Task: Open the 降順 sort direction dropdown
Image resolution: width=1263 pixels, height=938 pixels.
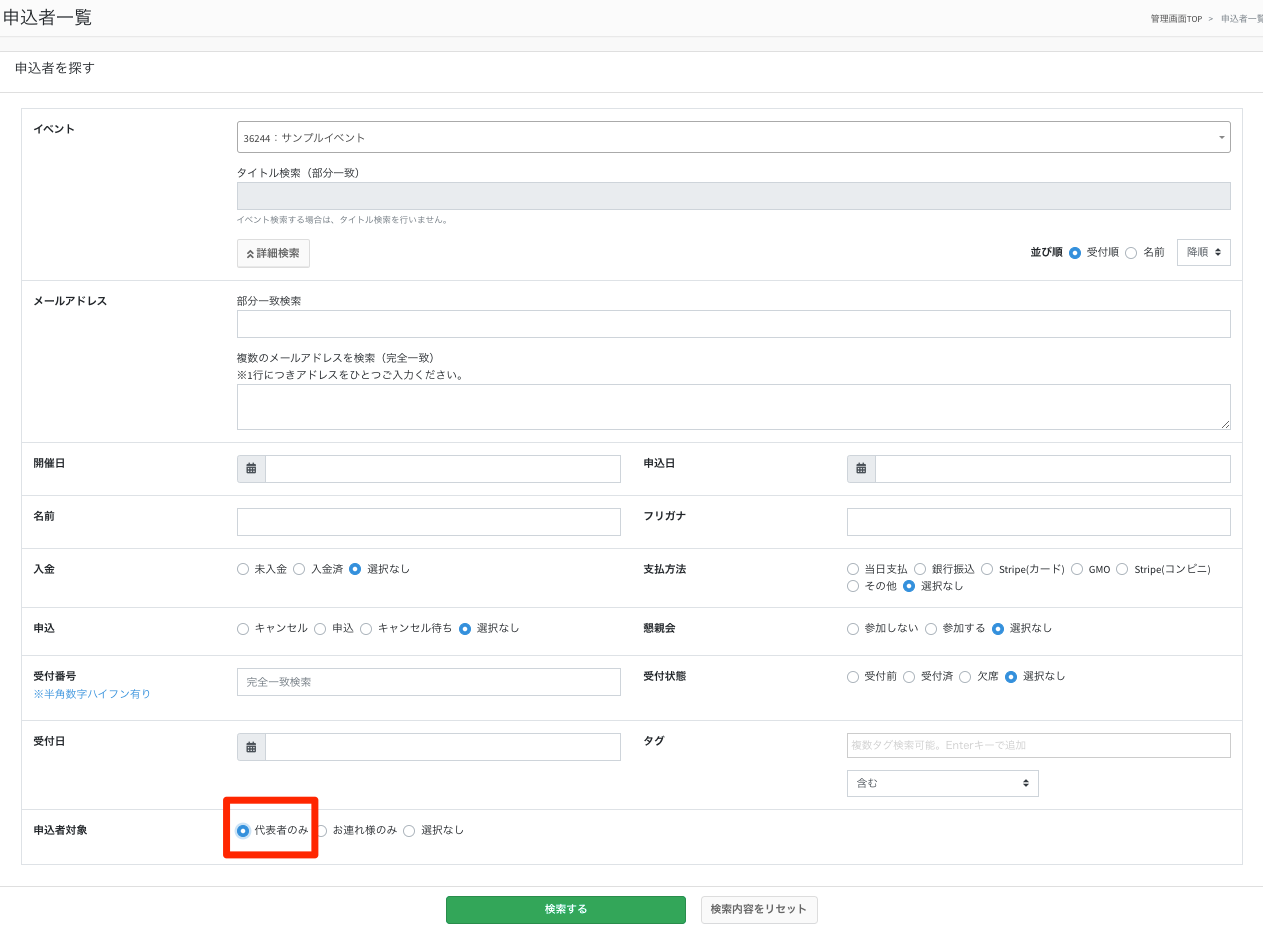Action: tap(1204, 253)
